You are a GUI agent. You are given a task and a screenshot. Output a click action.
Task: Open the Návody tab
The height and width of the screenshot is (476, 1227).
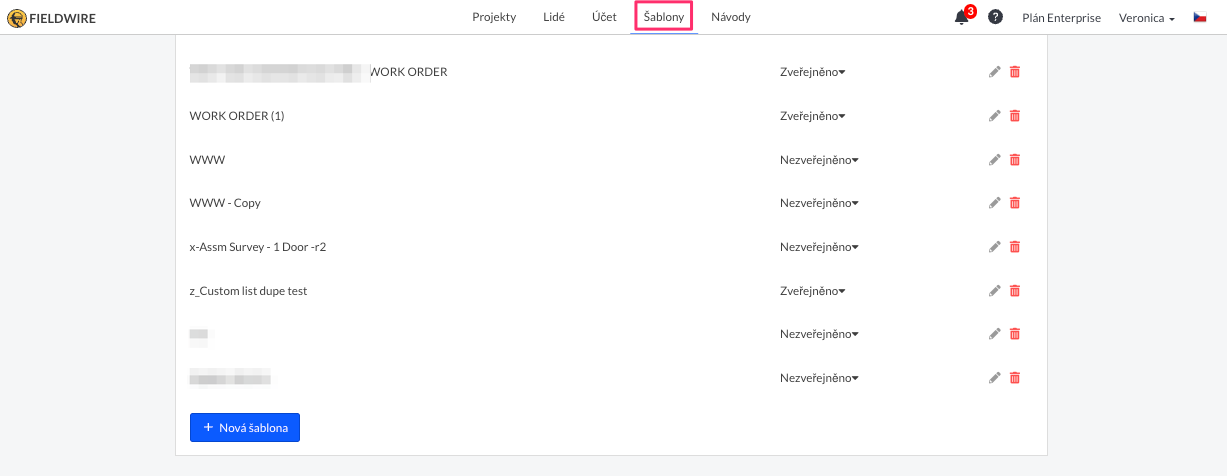coord(730,17)
